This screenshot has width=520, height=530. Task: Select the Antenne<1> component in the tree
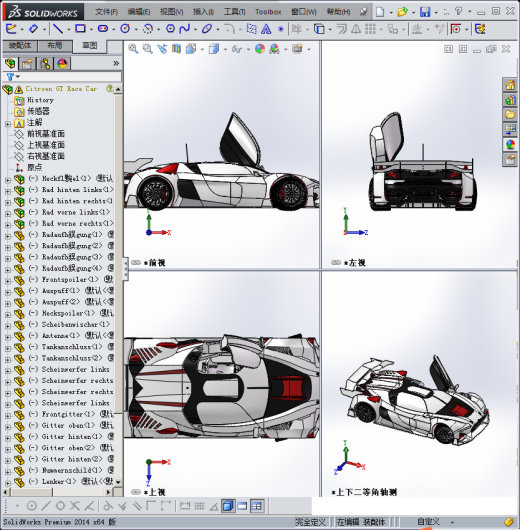coord(61,335)
